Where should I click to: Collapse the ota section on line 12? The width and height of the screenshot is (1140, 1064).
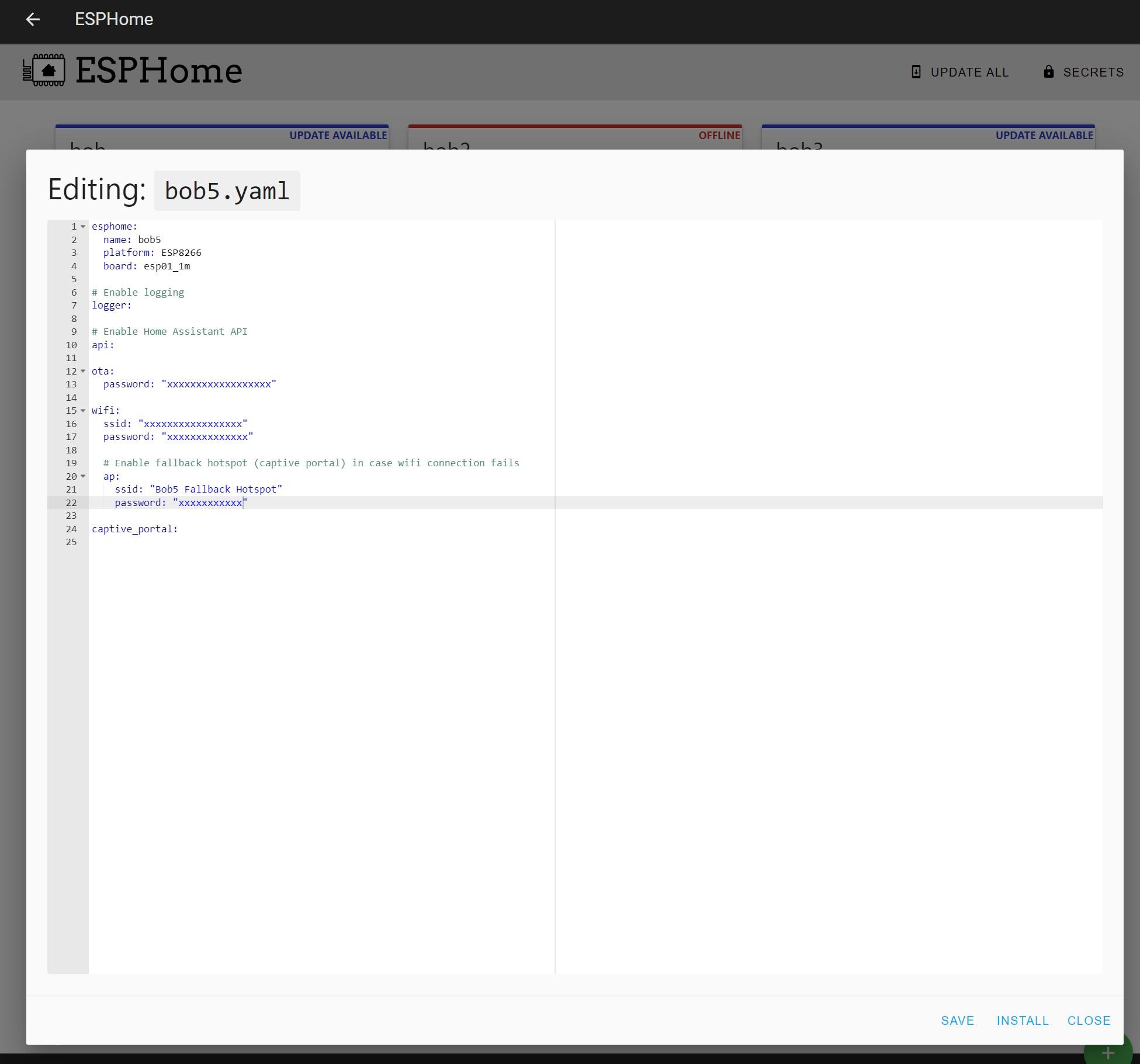click(82, 371)
